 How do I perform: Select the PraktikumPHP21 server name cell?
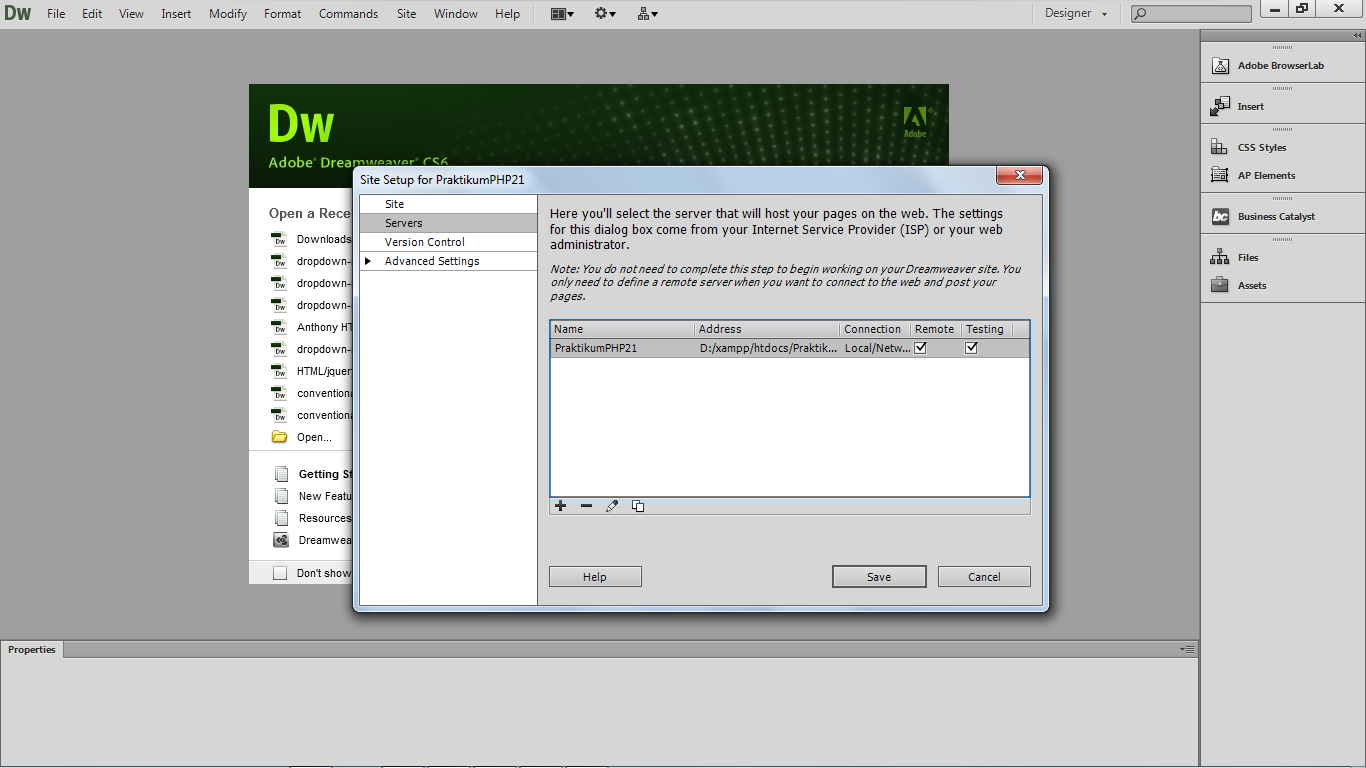[596, 348]
